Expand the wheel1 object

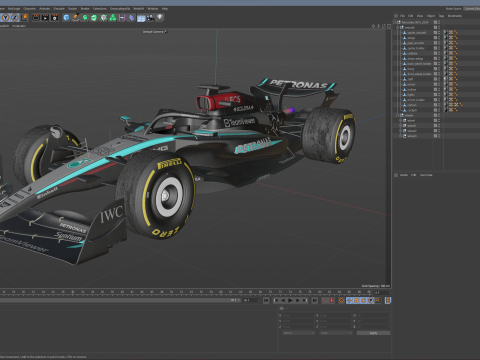[401, 126]
